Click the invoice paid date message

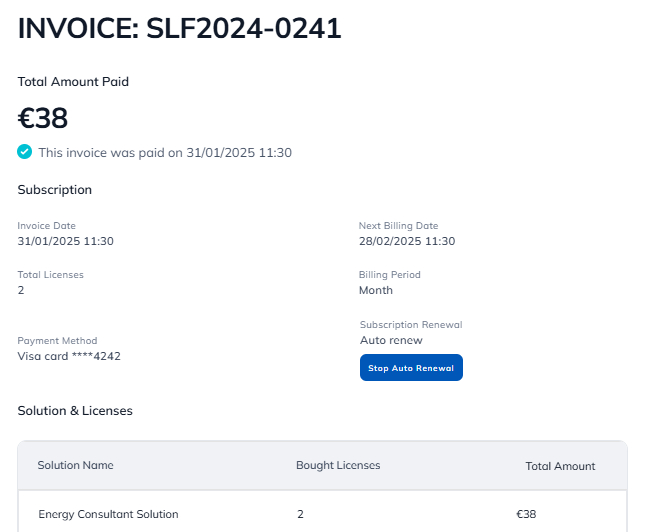click(x=165, y=153)
